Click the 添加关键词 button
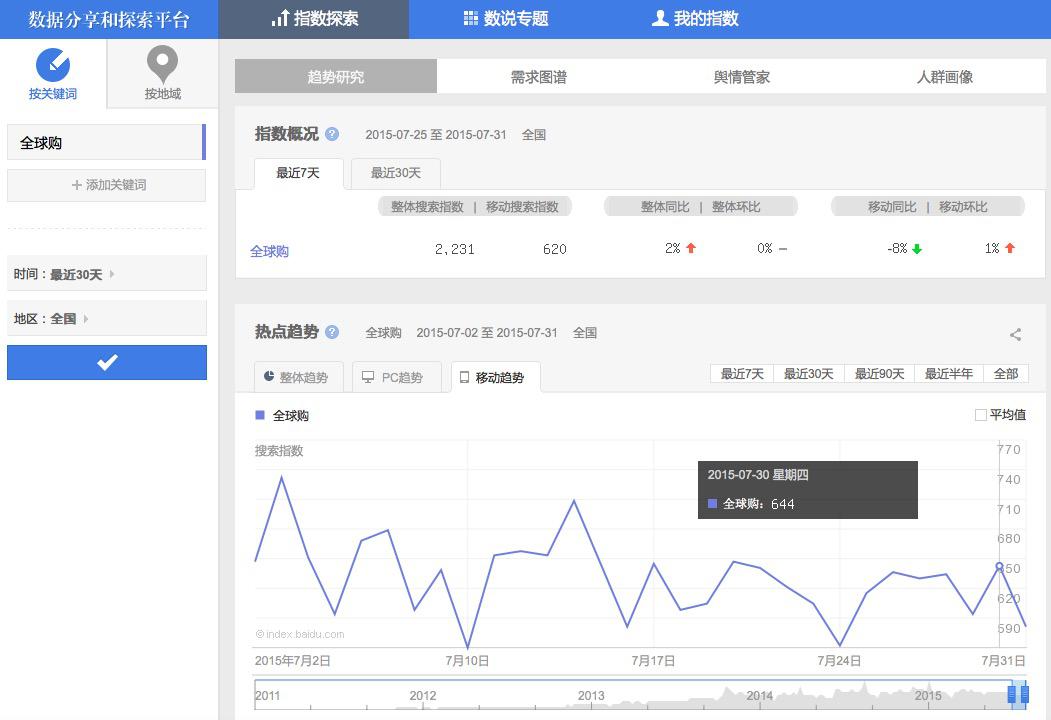Screen dimensions: 1051x720 coord(107,185)
